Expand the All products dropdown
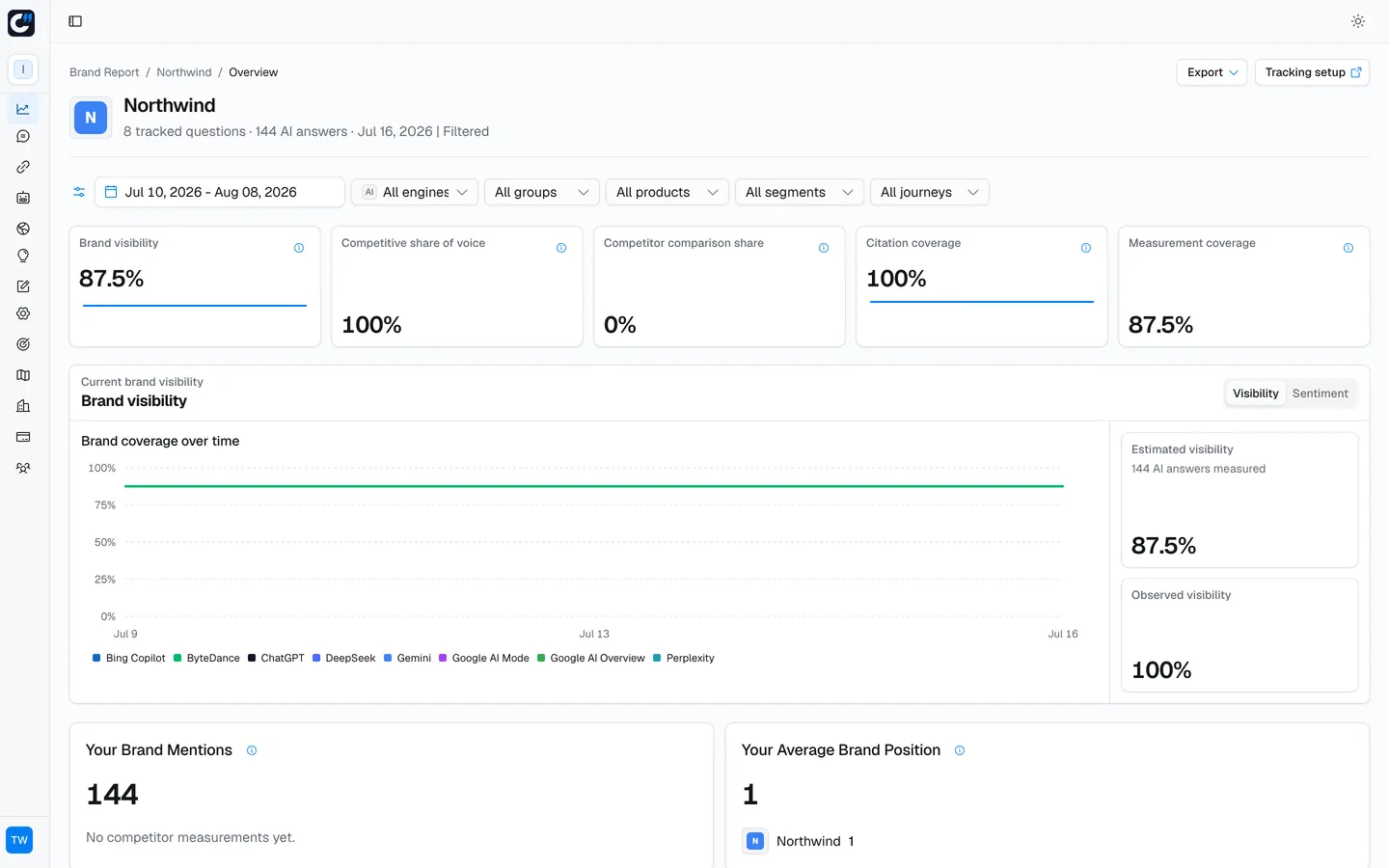The height and width of the screenshot is (868, 1389). [x=667, y=192]
